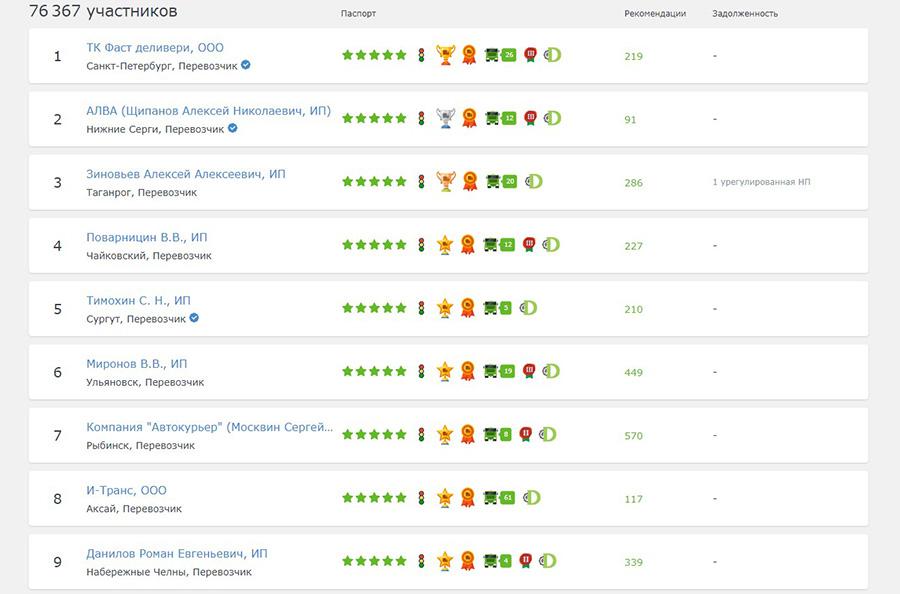
Task: Open Данилов Роман Евгеньевич, ИП profile
Action: [x=177, y=553]
